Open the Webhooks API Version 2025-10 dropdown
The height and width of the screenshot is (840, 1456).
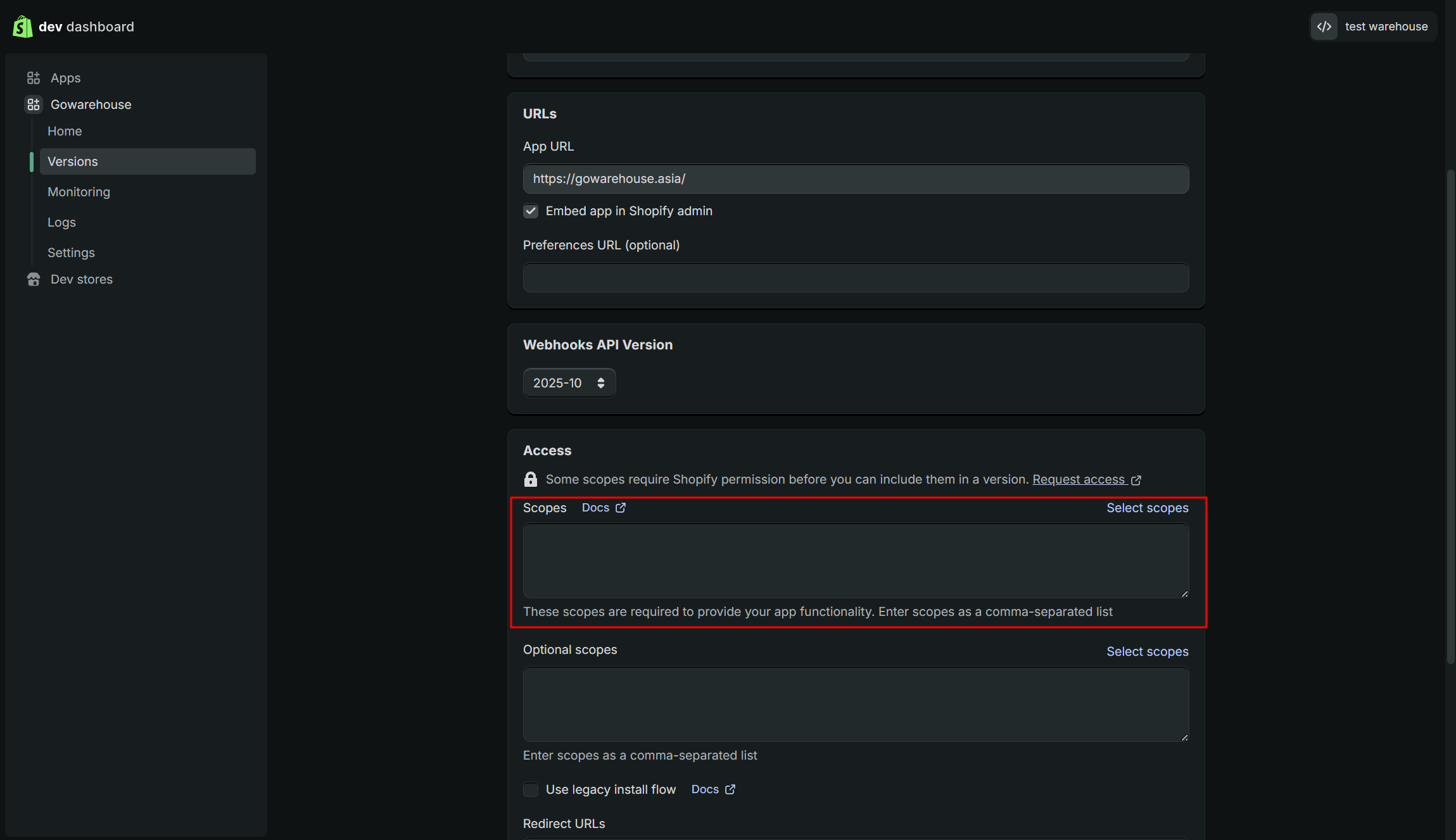(569, 383)
